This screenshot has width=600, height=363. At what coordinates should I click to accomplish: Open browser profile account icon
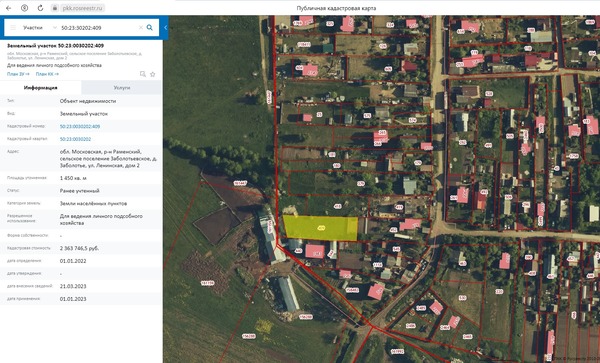(24, 8)
